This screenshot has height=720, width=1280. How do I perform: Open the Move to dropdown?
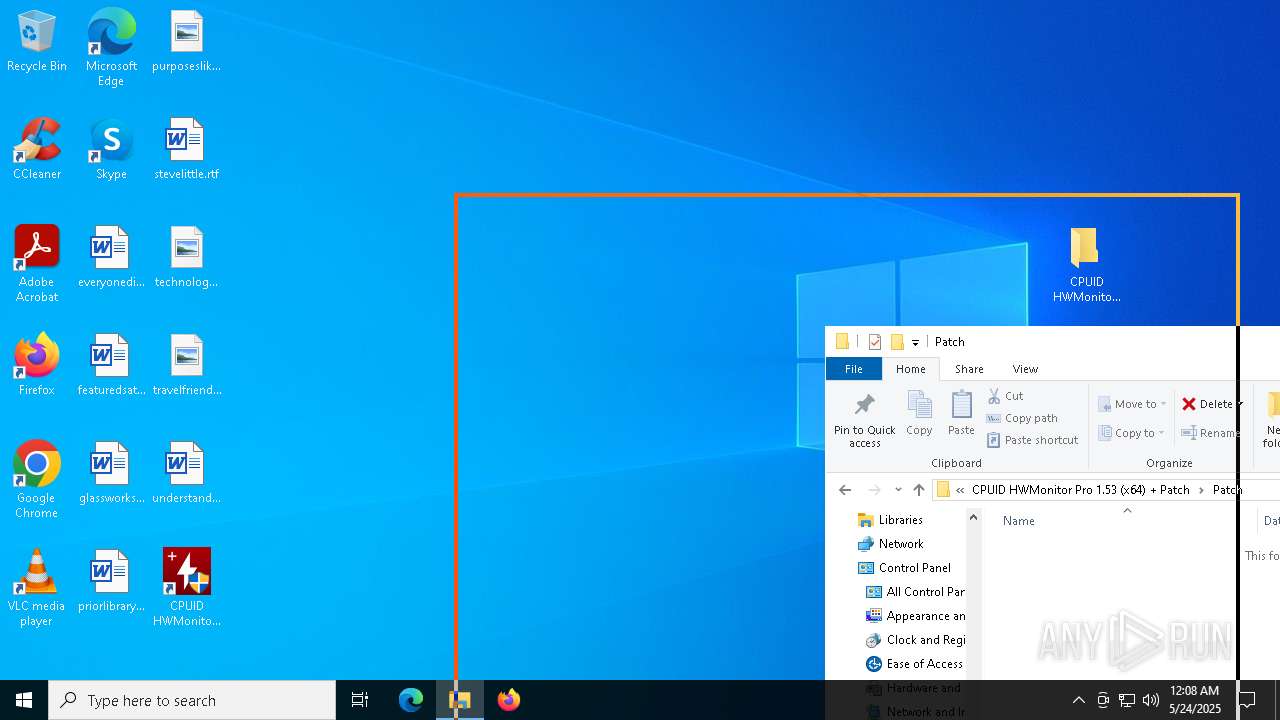tap(1132, 404)
